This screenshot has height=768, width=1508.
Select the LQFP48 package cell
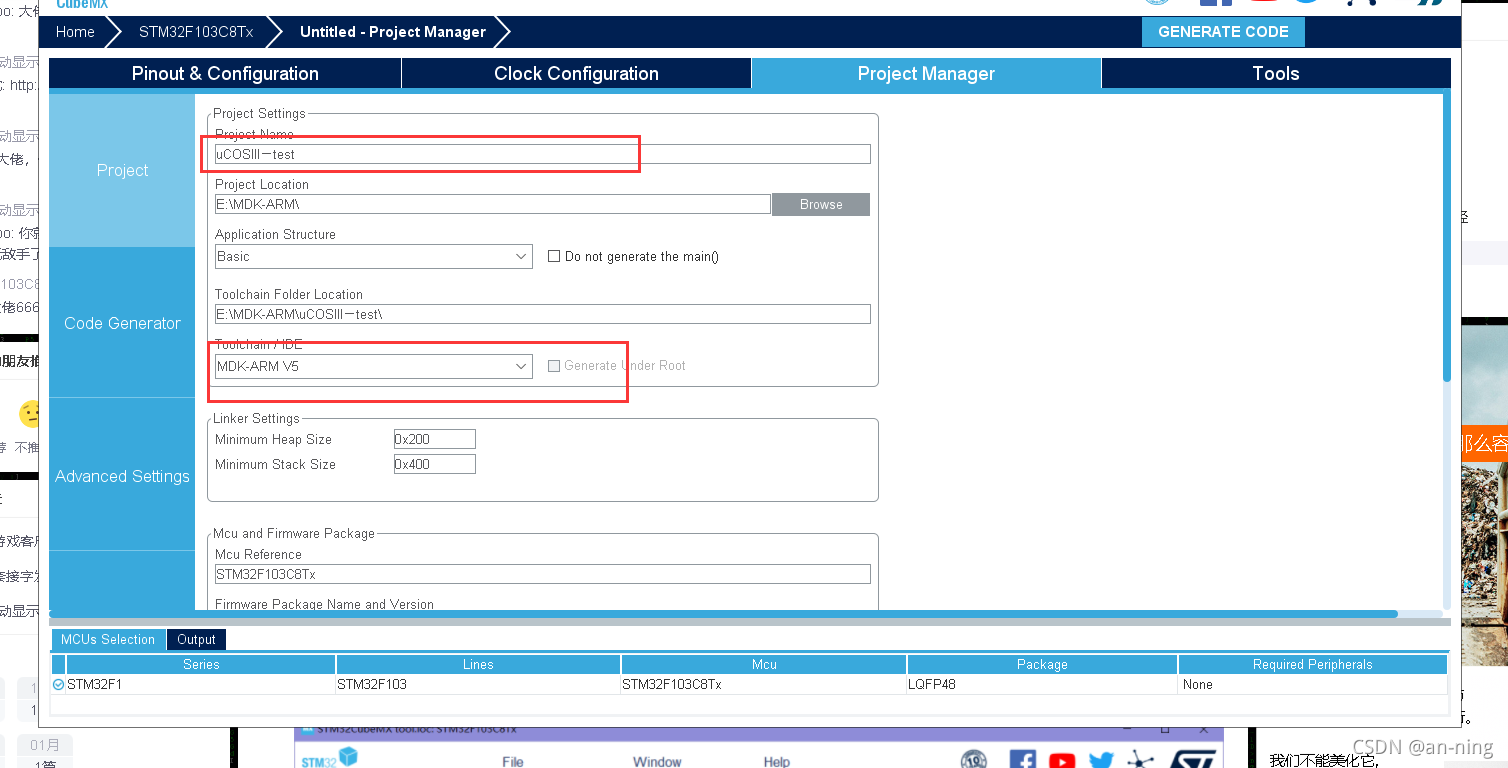coord(1042,685)
